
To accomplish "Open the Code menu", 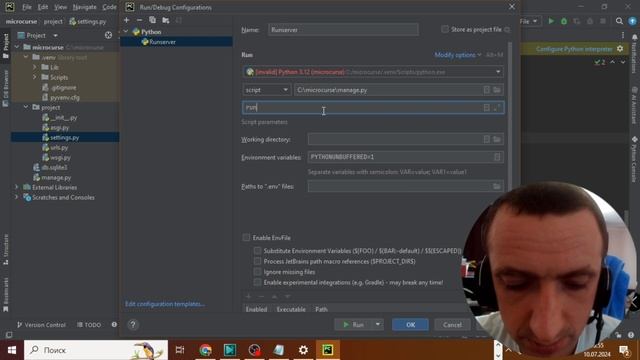I will coord(109,7).
